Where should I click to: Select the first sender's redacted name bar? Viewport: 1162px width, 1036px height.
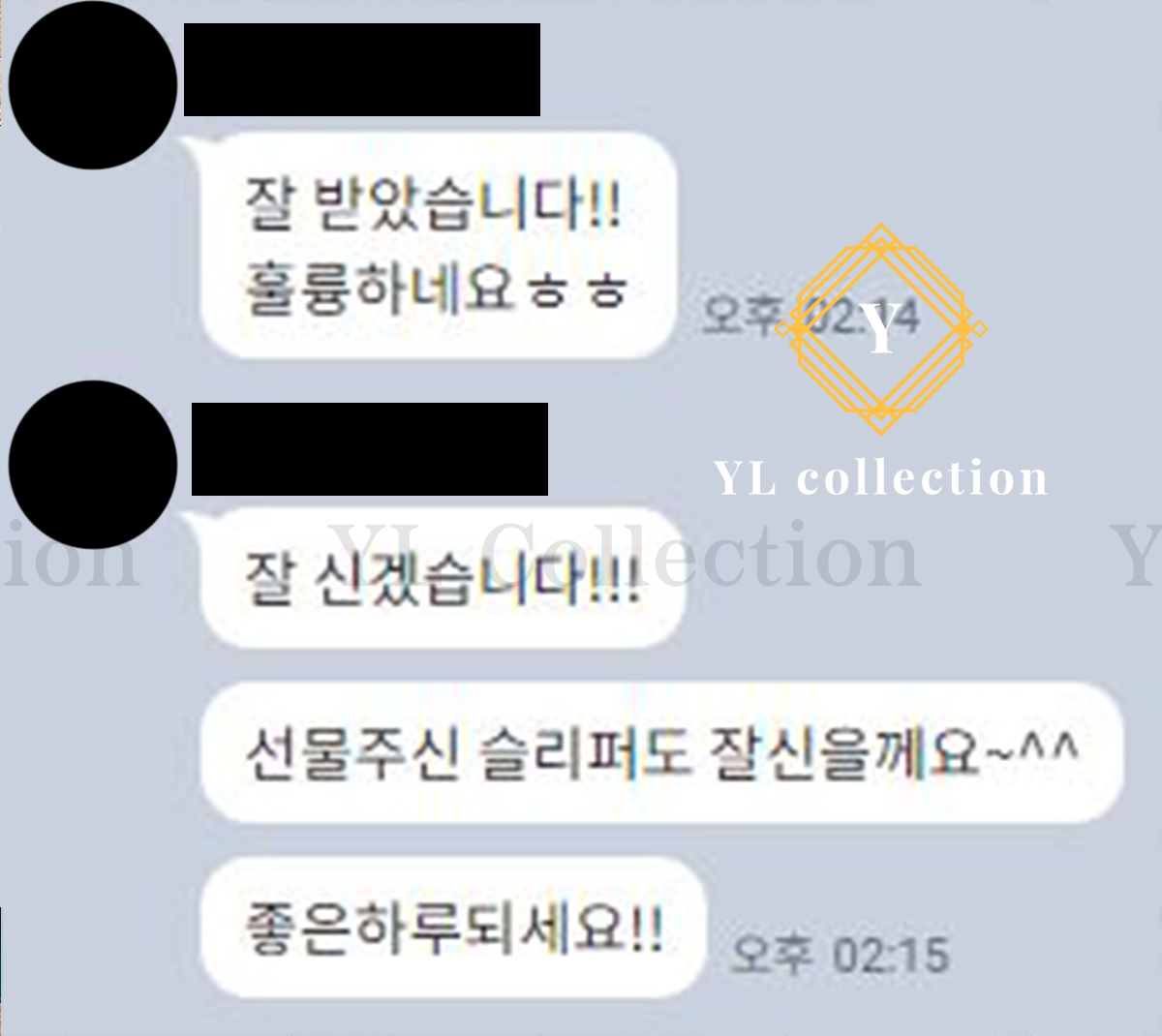click(362, 70)
